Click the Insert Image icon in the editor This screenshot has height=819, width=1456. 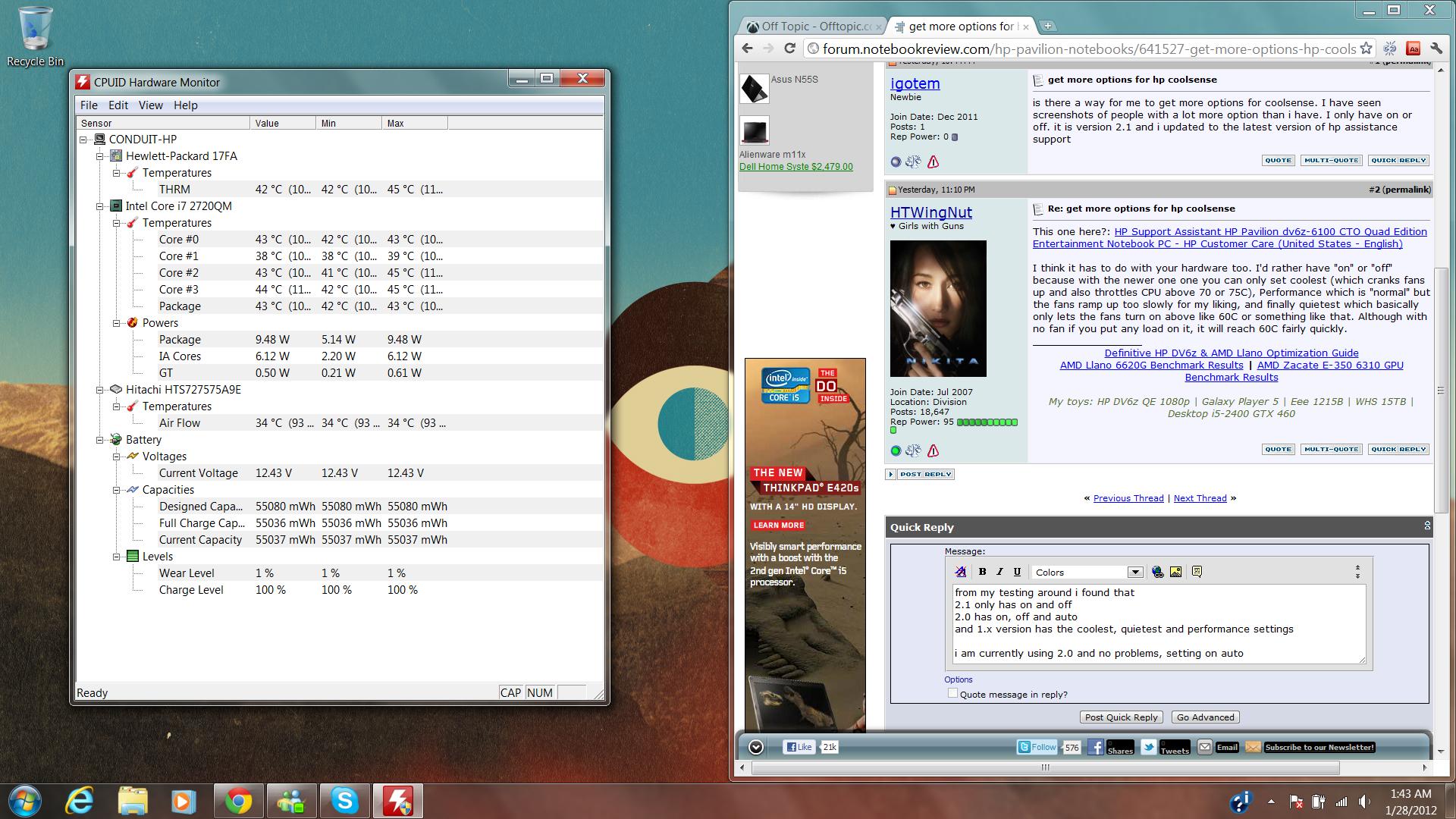click(1175, 572)
